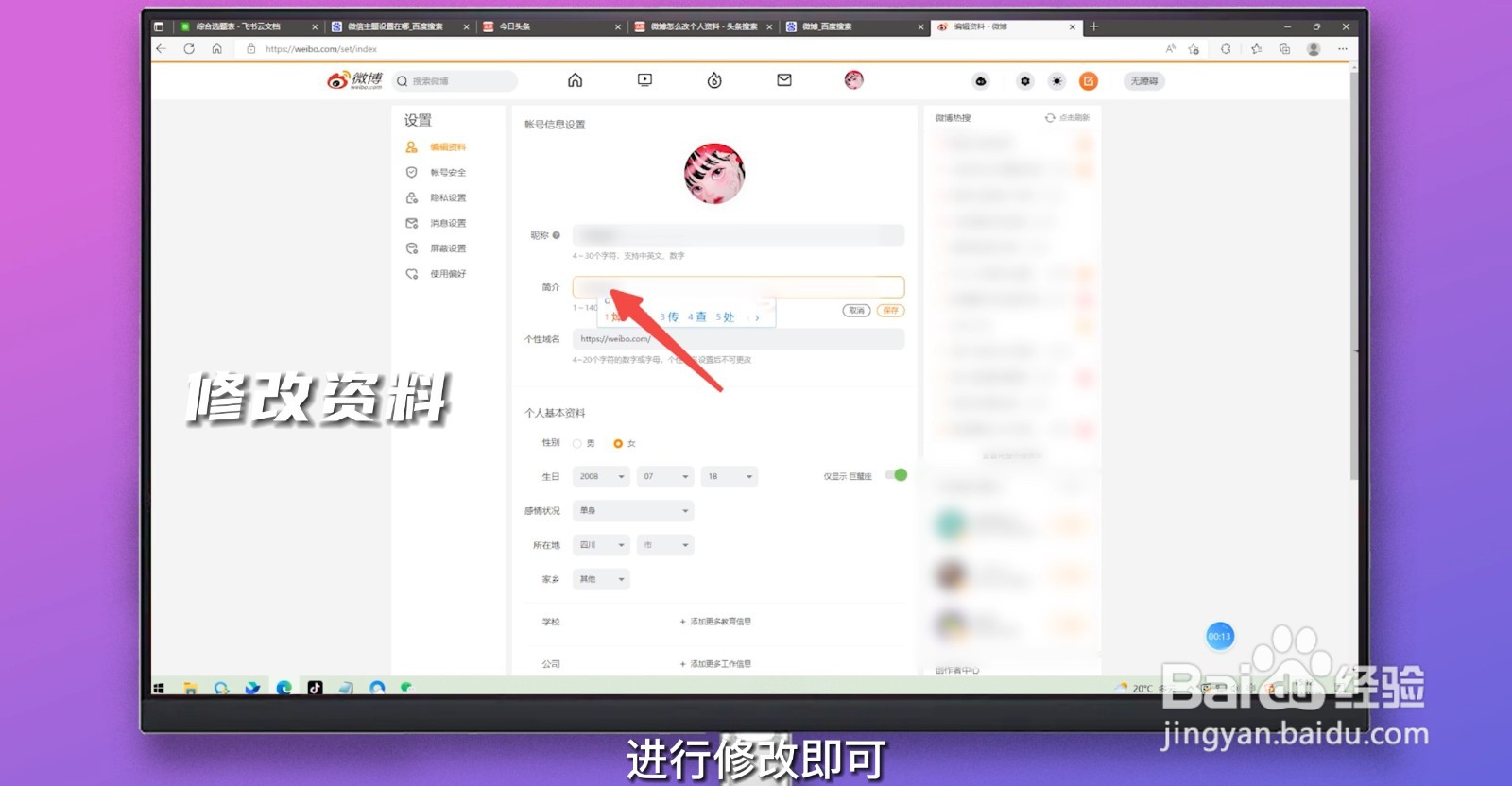This screenshot has height=786, width=1512.
Task: Open browser favorites star icon
Action: click(x=1256, y=49)
